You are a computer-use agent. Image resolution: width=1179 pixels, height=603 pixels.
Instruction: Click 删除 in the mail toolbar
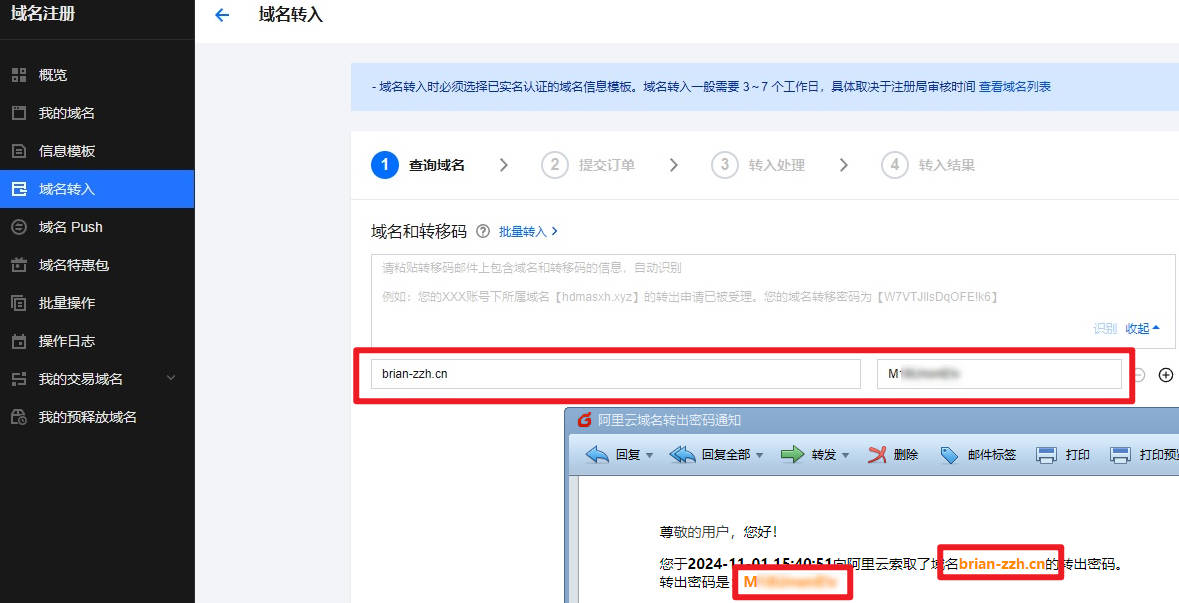893,454
